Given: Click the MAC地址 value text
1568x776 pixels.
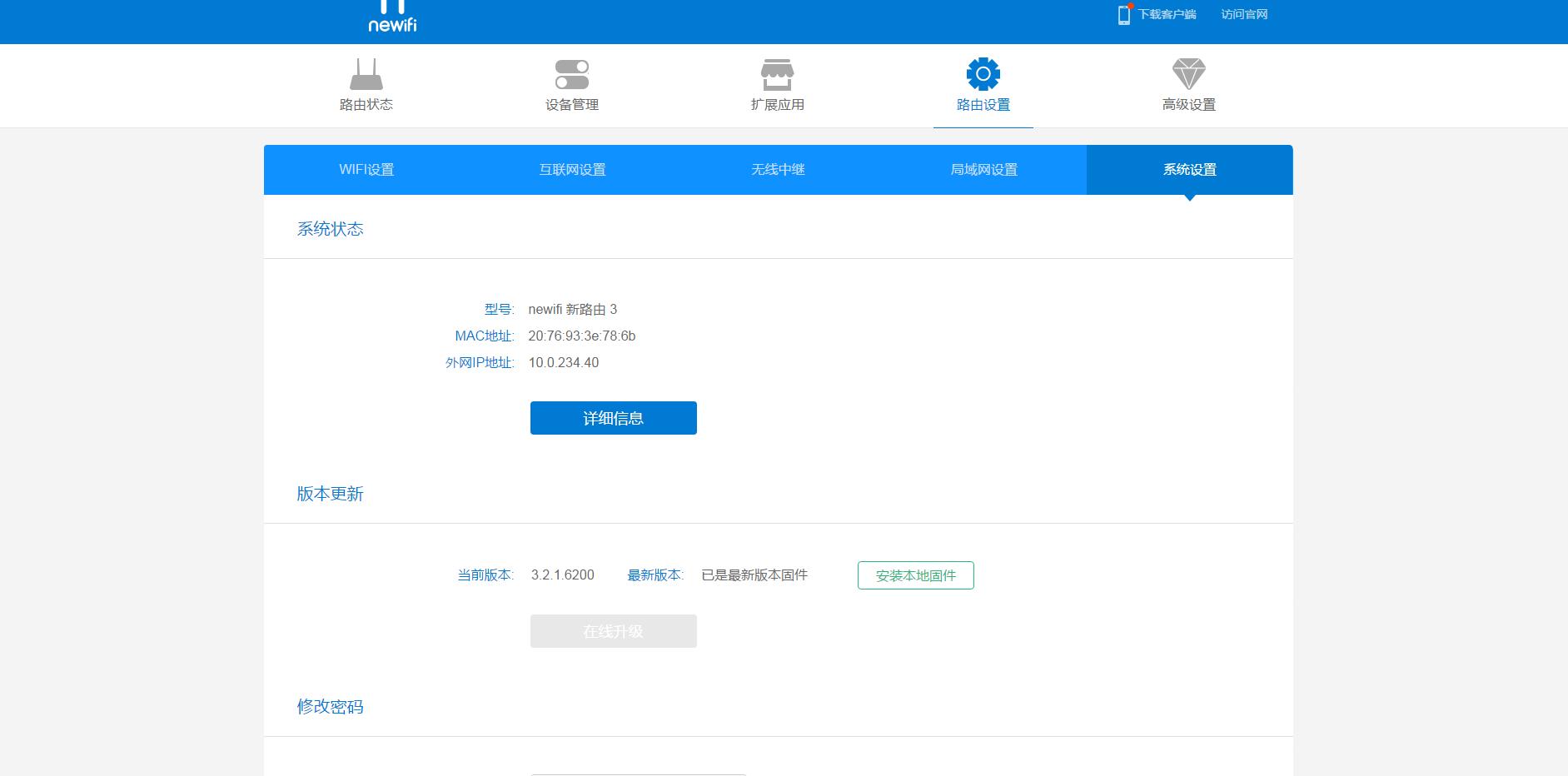Looking at the screenshot, I should 581,336.
